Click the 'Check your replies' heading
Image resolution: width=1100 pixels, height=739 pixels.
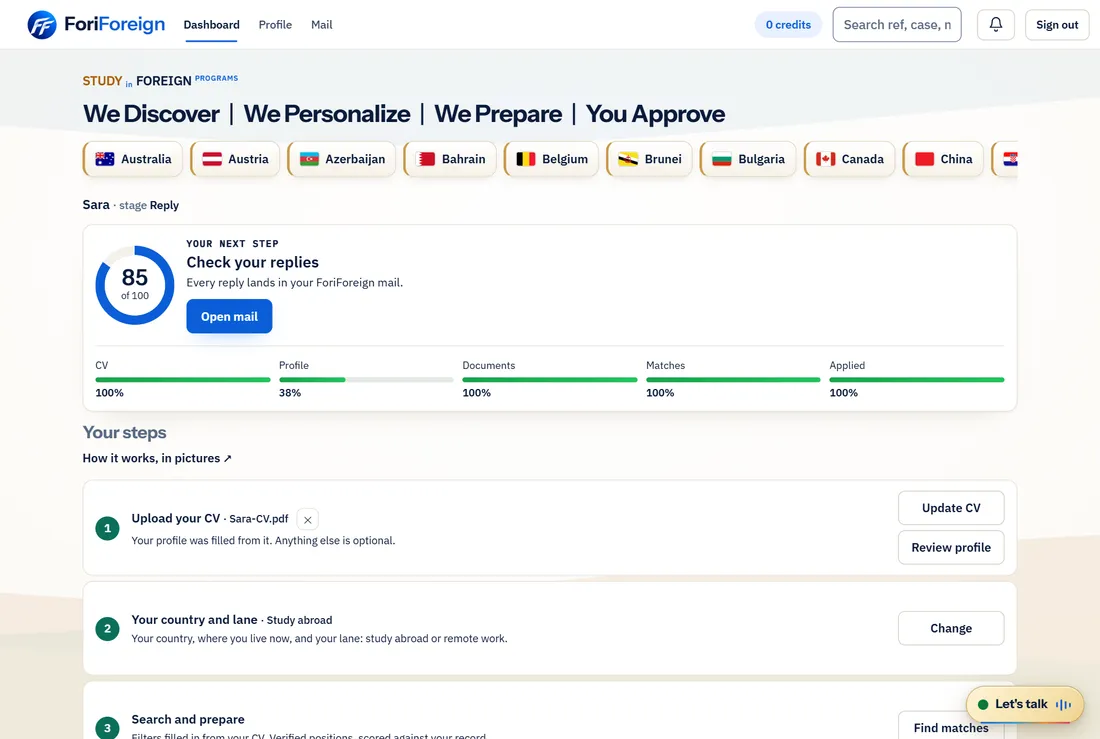(x=253, y=262)
